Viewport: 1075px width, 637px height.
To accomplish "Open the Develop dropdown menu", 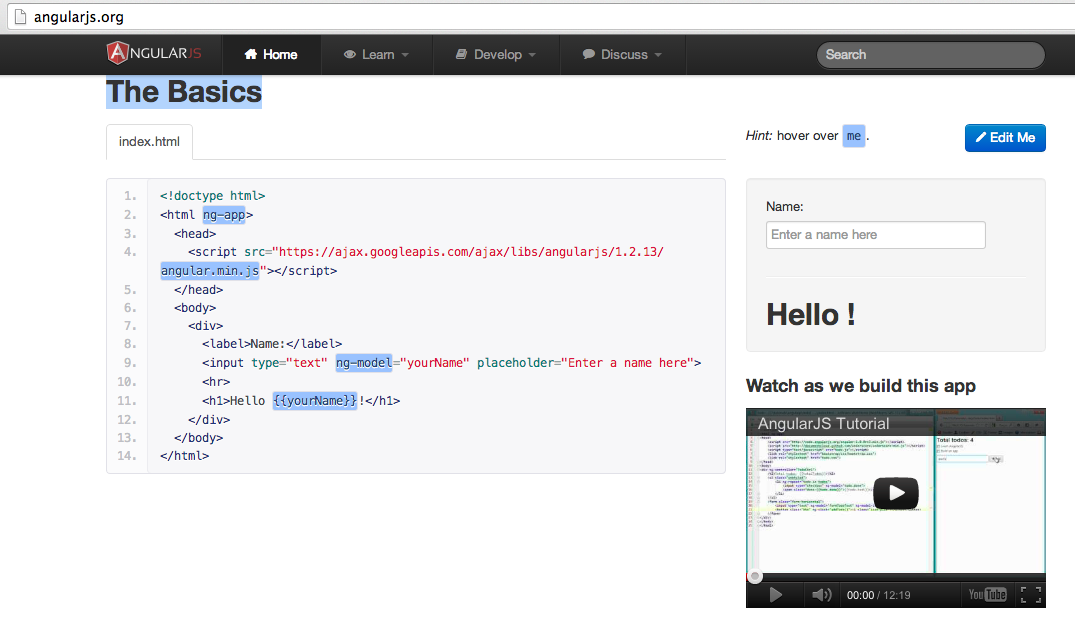I will (x=496, y=55).
